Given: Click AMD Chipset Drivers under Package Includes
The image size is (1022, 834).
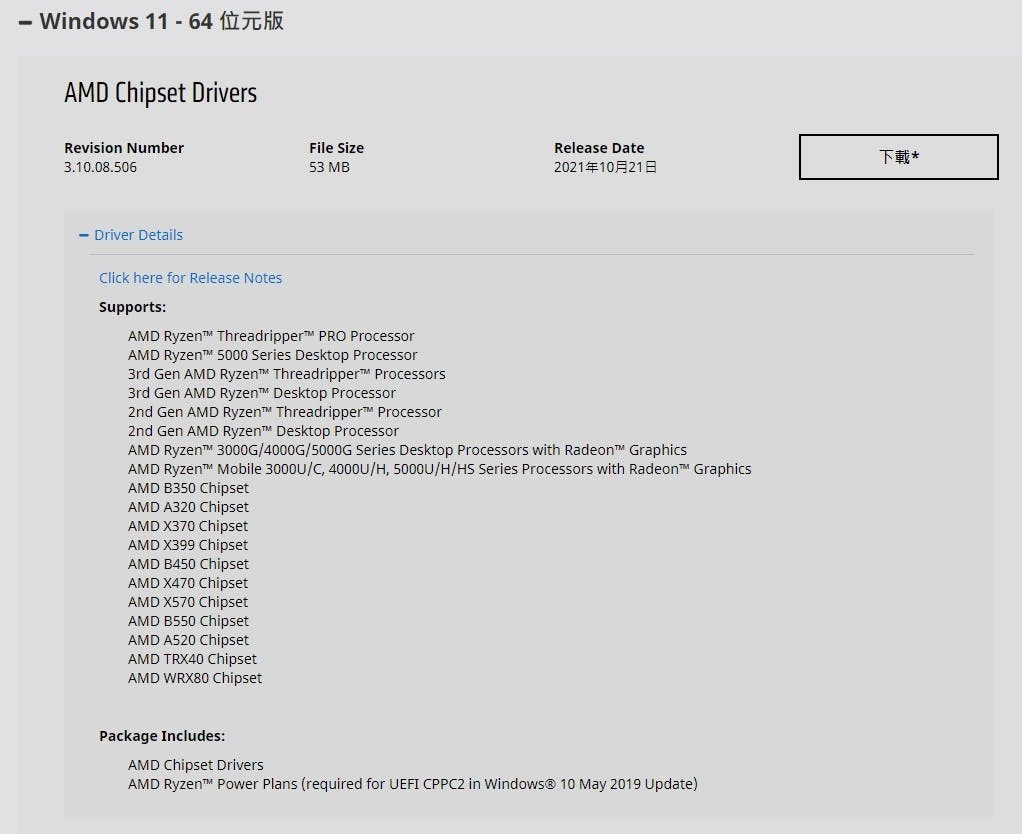Looking at the screenshot, I should 196,765.
